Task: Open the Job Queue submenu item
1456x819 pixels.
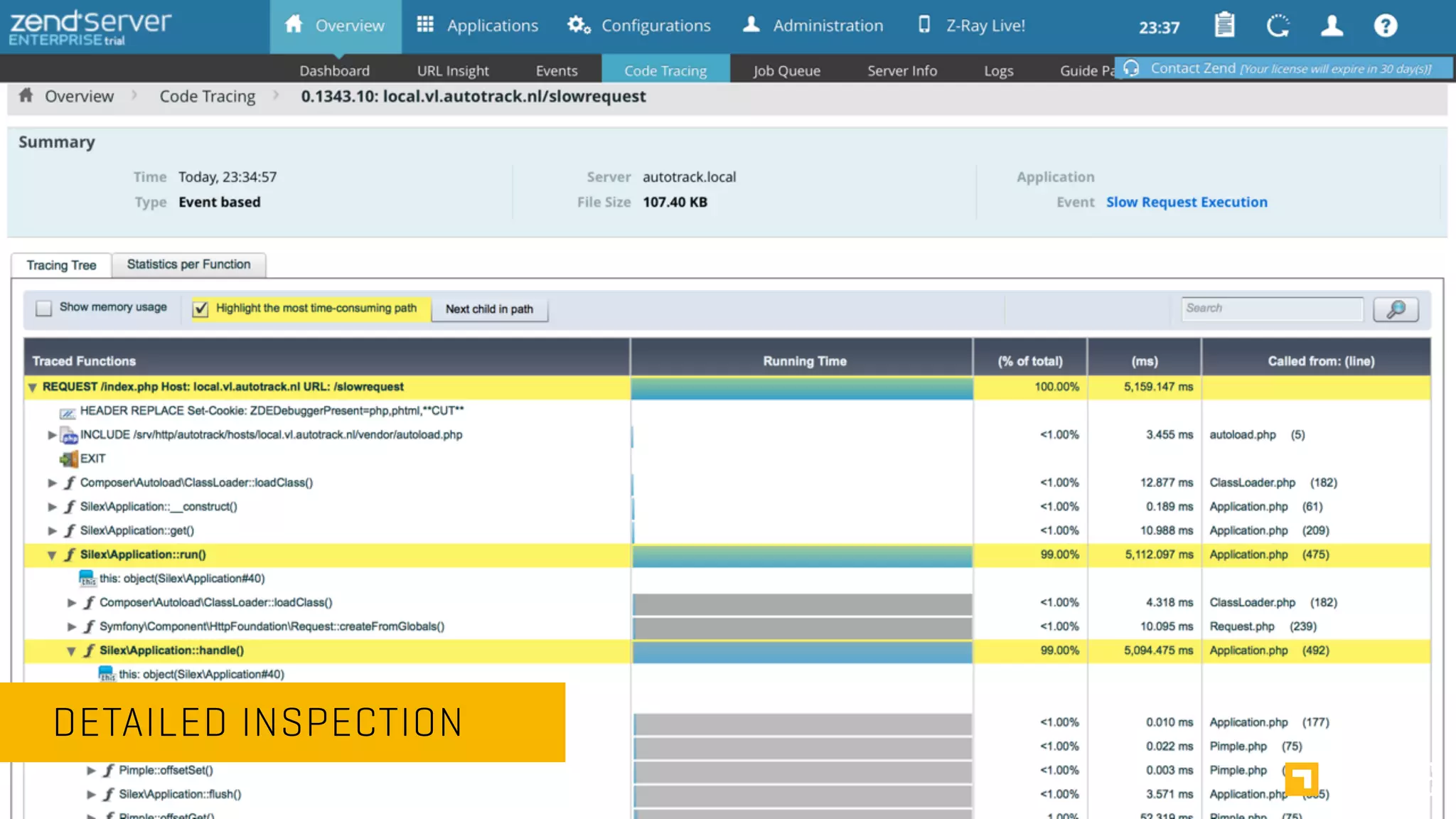Action: 786,70
